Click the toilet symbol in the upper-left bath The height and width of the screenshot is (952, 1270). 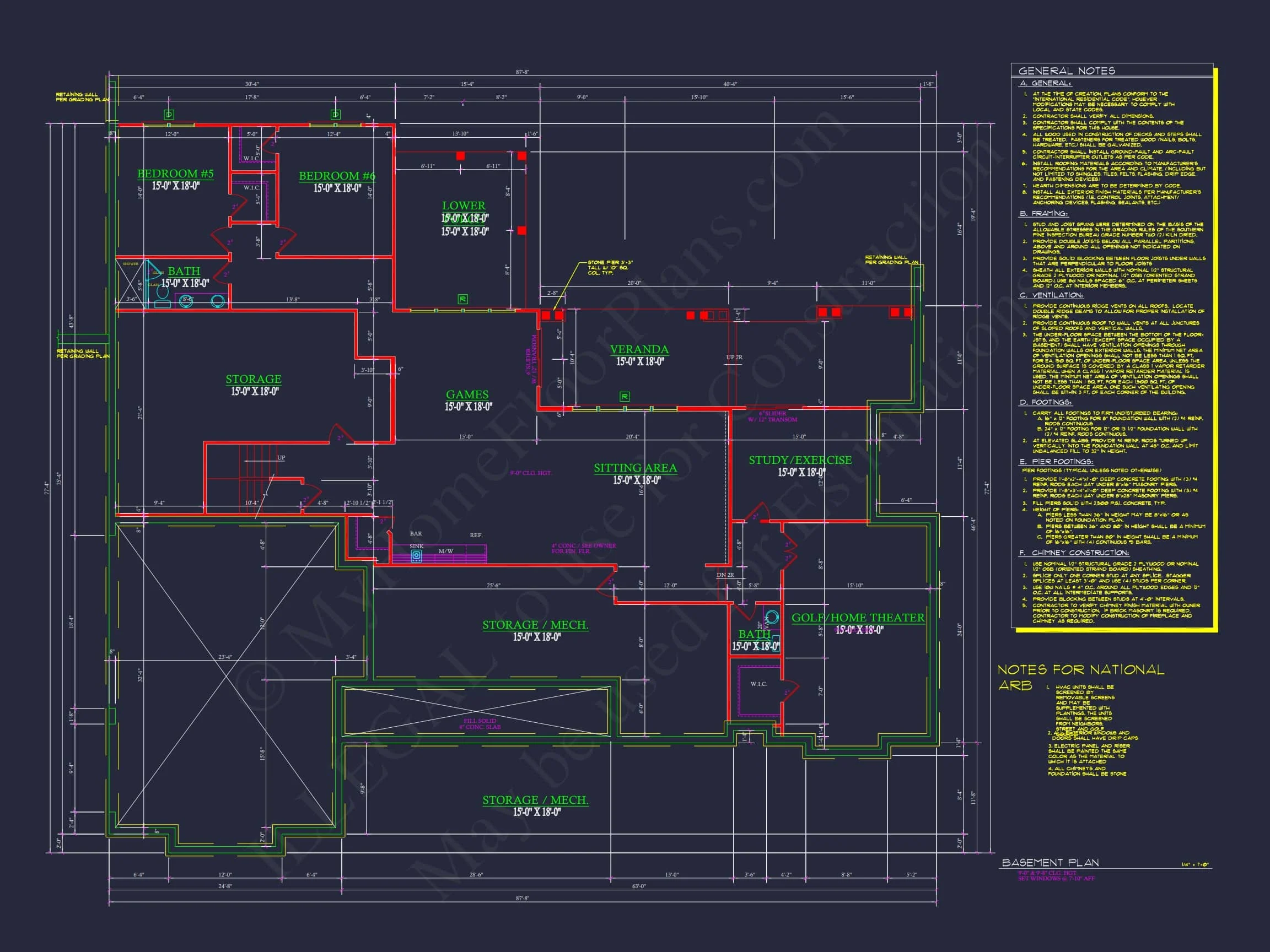pos(163,294)
